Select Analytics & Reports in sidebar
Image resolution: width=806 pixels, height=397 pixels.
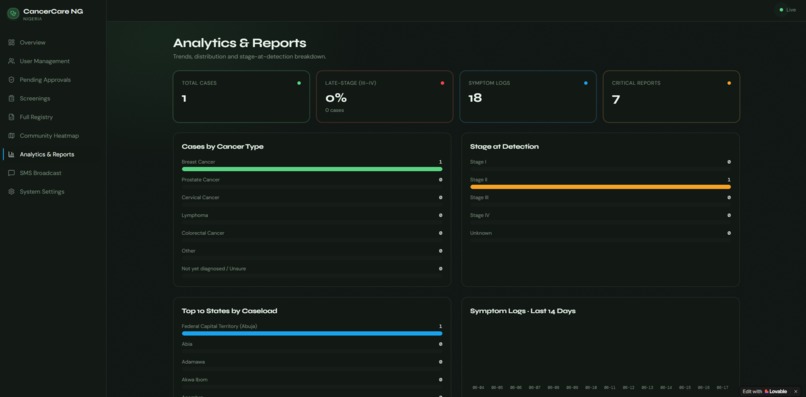pos(53,154)
